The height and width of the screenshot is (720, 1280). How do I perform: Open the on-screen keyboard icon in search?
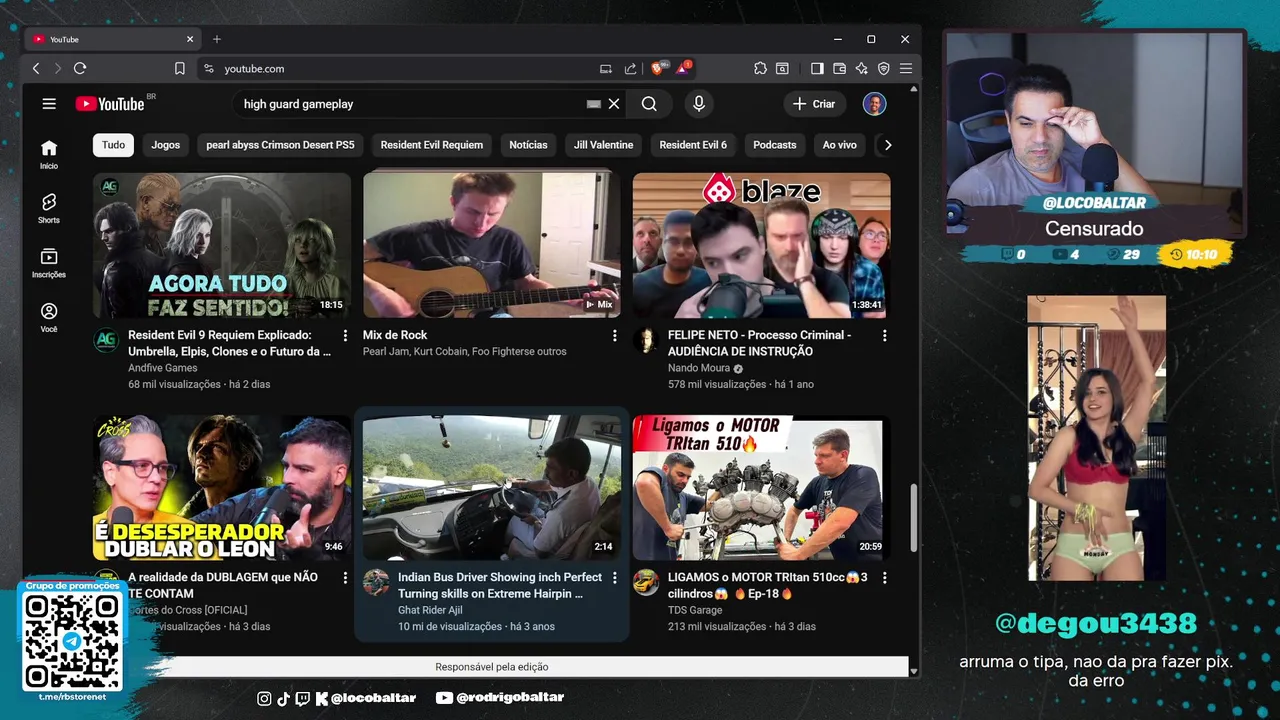pos(594,104)
